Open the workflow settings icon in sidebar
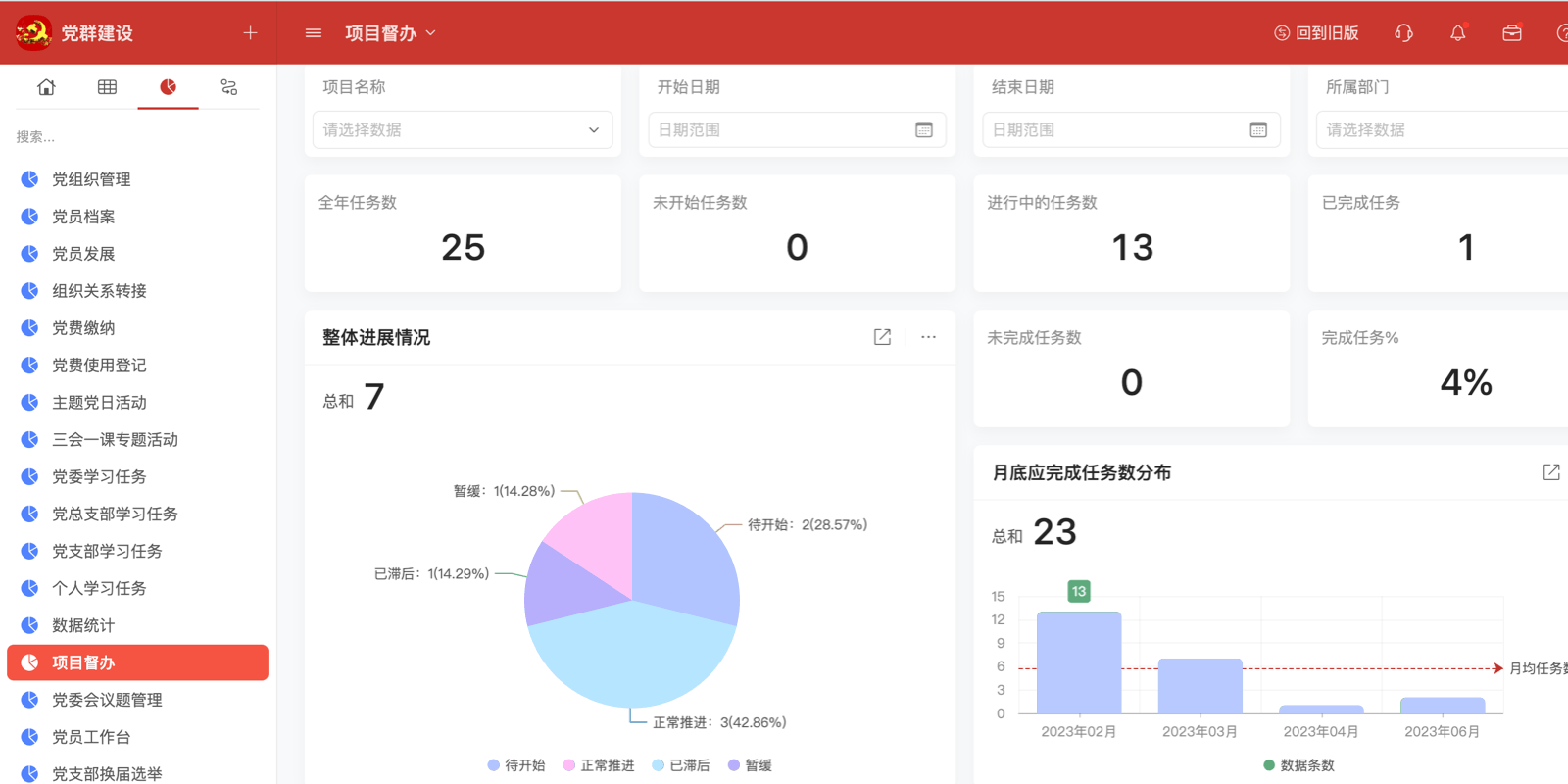1568x784 pixels. pyautogui.click(x=229, y=87)
